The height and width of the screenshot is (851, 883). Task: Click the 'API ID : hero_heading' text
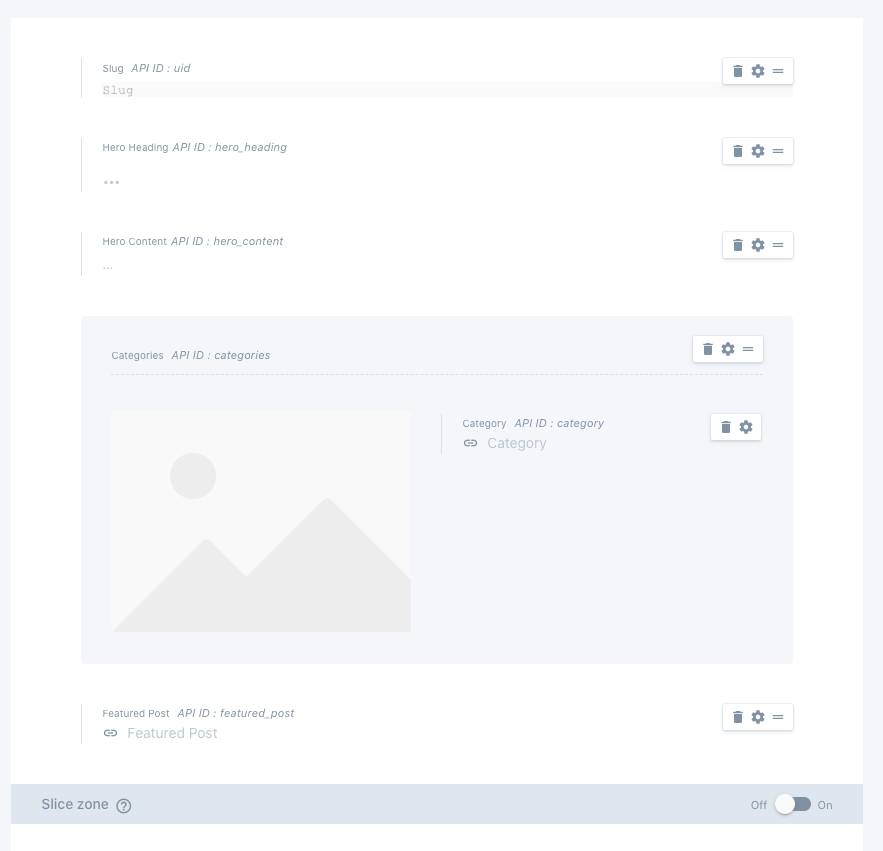pyautogui.click(x=230, y=147)
